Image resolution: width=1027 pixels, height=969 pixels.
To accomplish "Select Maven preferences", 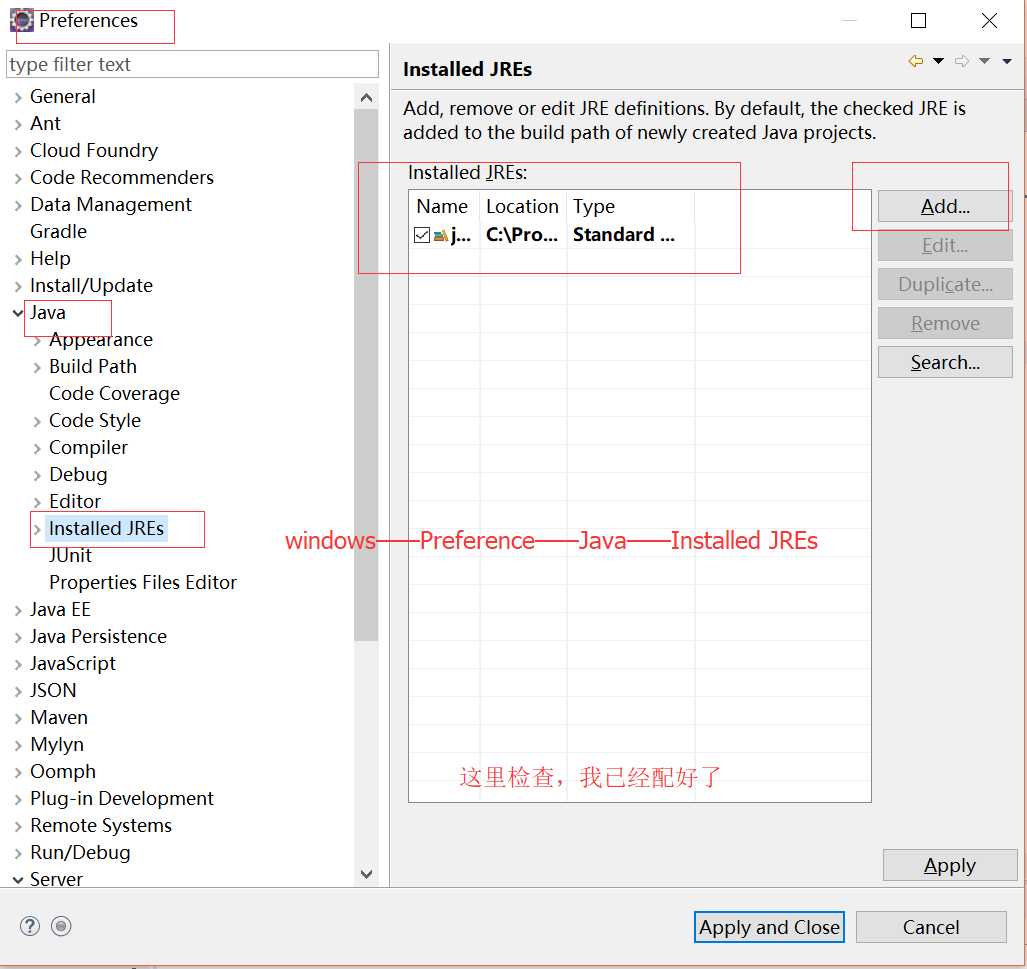I will coord(59,717).
